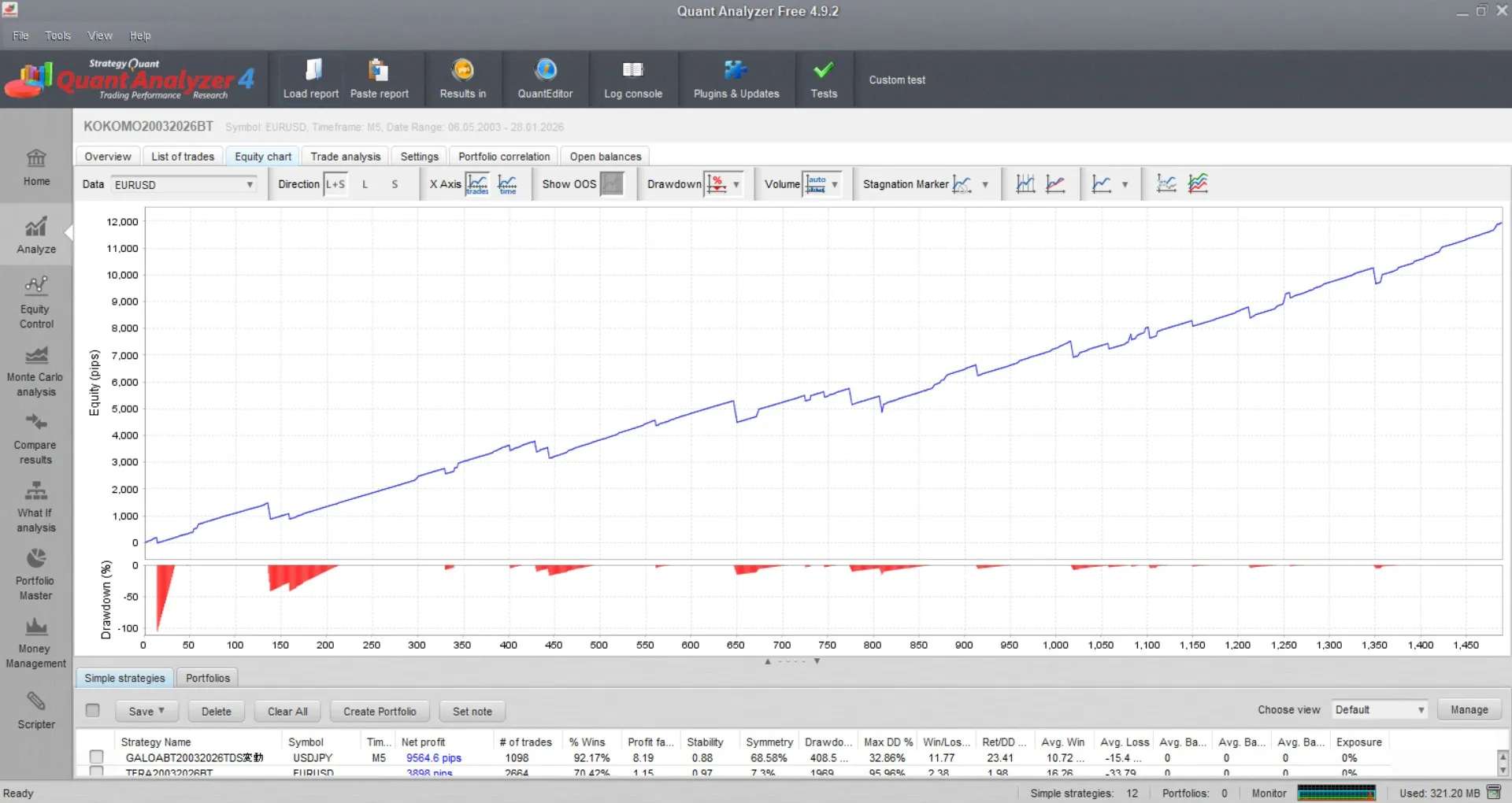Check the GALOABT20032026TDS strategy checkbox
1512x803 pixels.
pos(96,757)
